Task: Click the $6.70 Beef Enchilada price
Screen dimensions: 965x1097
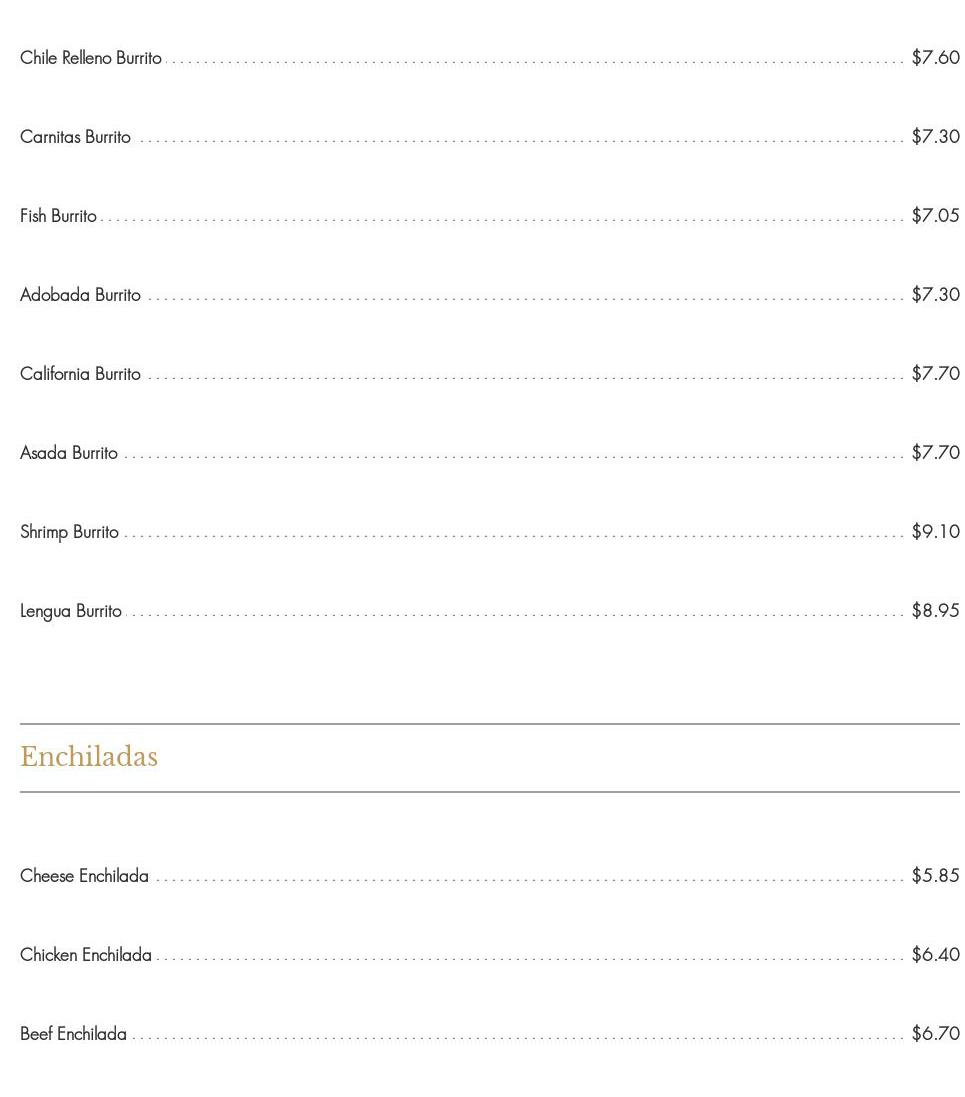Action: click(x=935, y=1034)
